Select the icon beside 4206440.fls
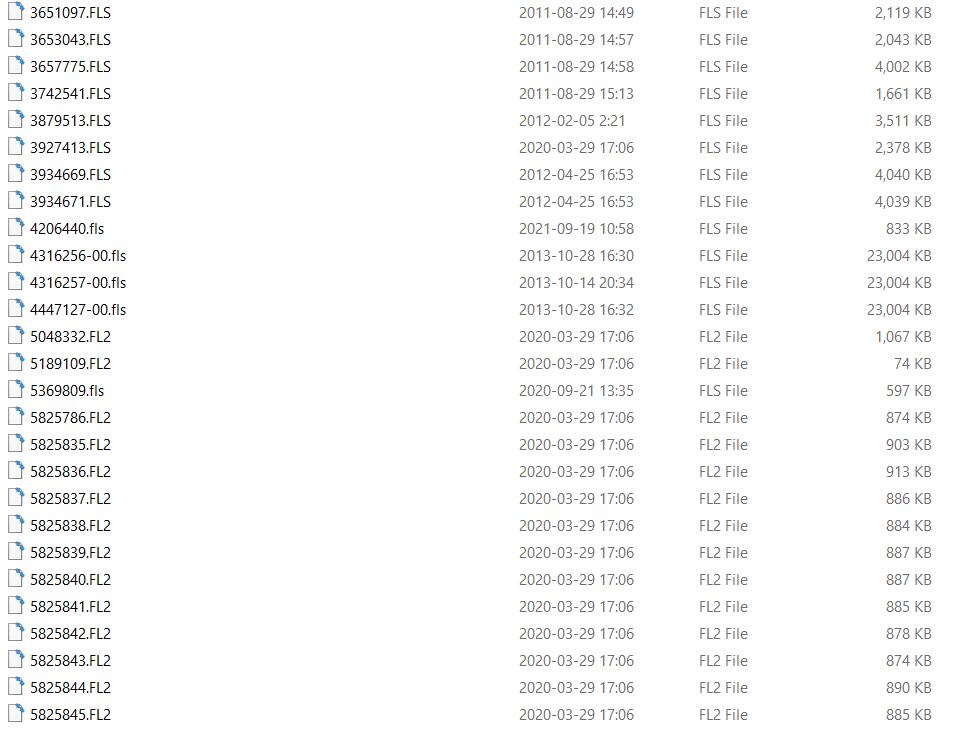This screenshot has width=962, height=730. 16,228
